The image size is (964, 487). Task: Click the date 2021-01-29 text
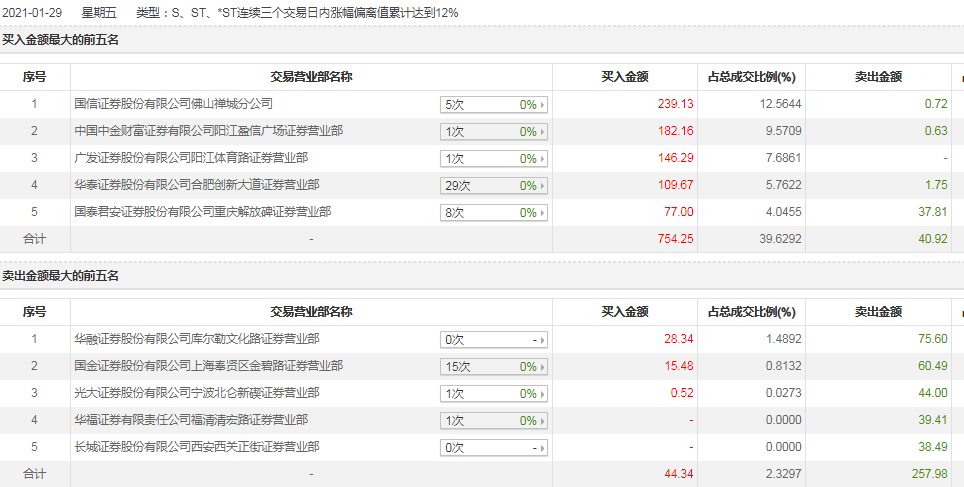pyautogui.click(x=32, y=13)
